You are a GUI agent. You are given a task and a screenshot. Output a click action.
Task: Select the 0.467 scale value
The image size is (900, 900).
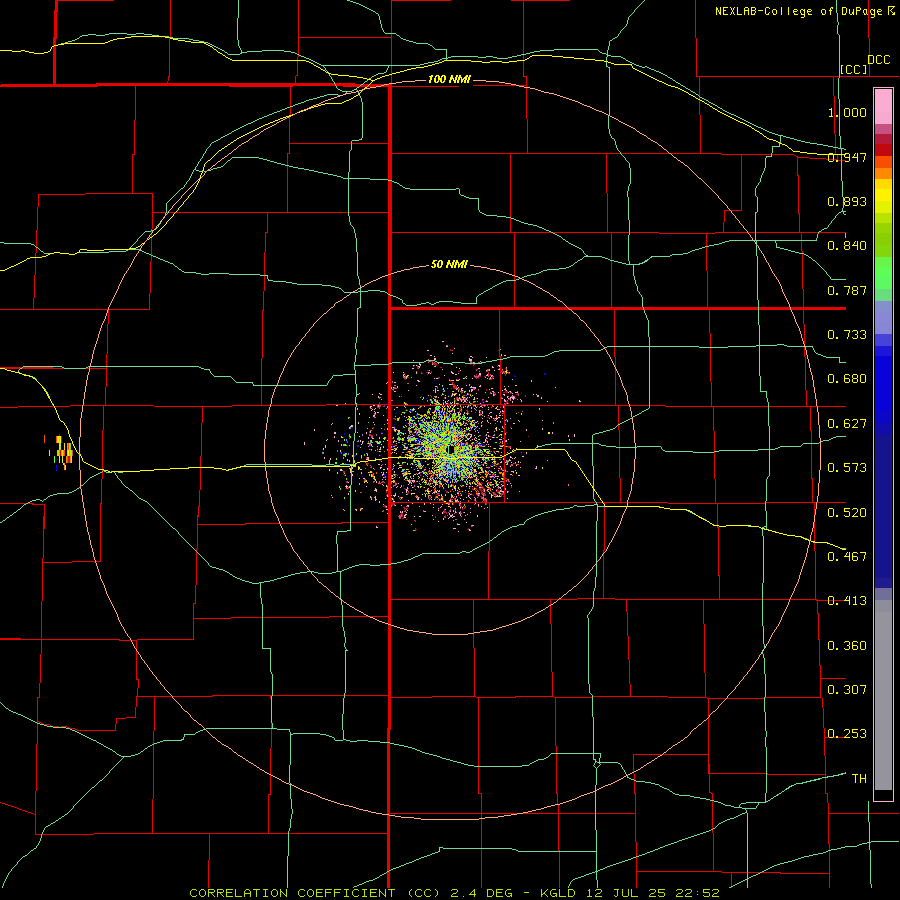[847, 557]
